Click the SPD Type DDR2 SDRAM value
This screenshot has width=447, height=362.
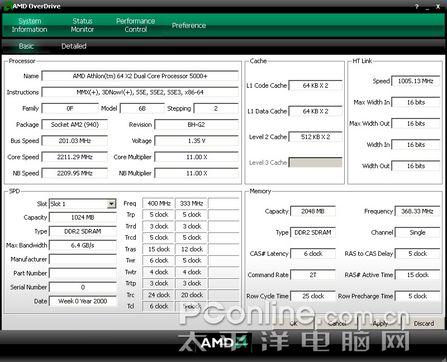tap(83, 231)
